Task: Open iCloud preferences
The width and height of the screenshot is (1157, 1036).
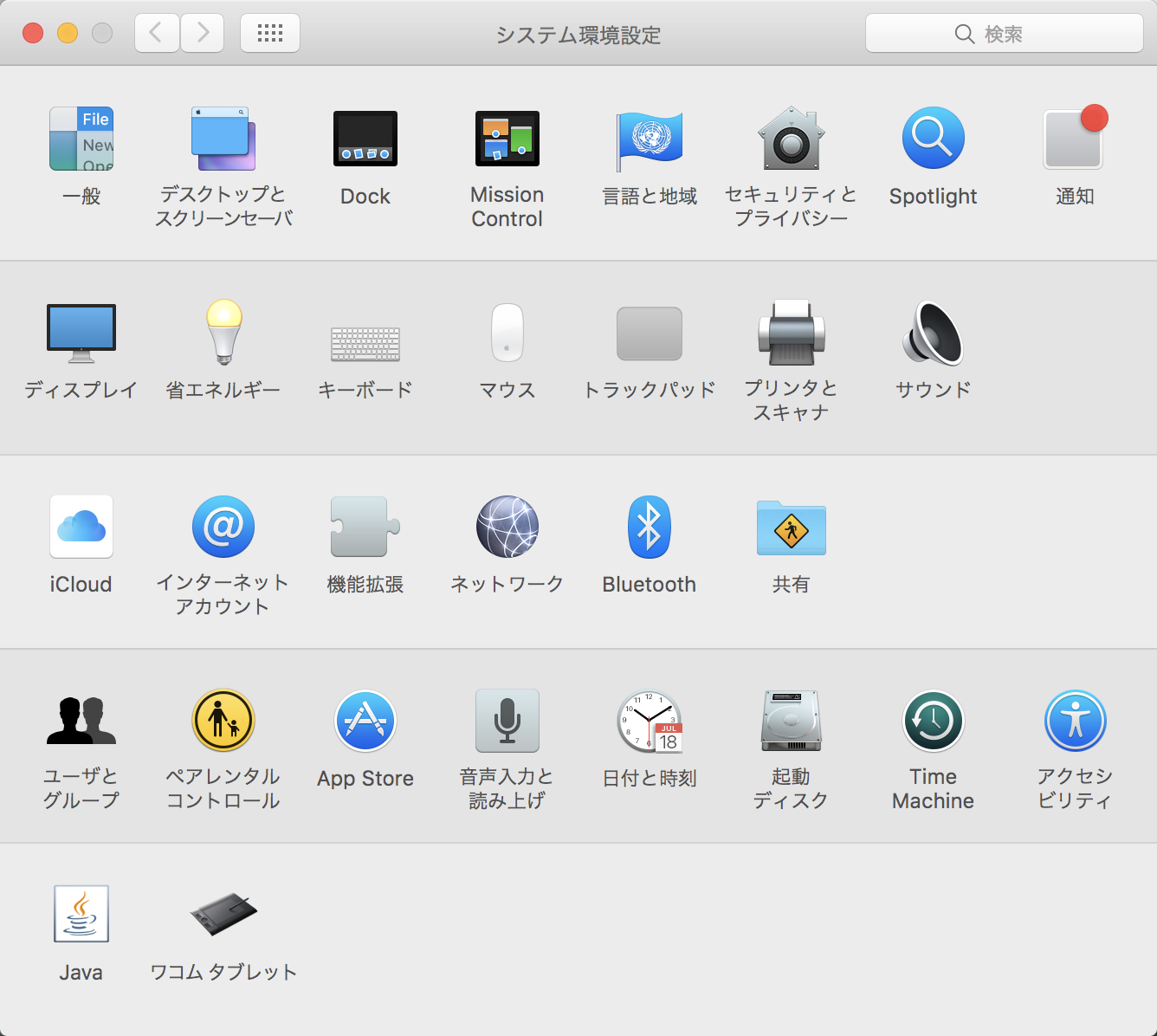Action: (81, 527)
